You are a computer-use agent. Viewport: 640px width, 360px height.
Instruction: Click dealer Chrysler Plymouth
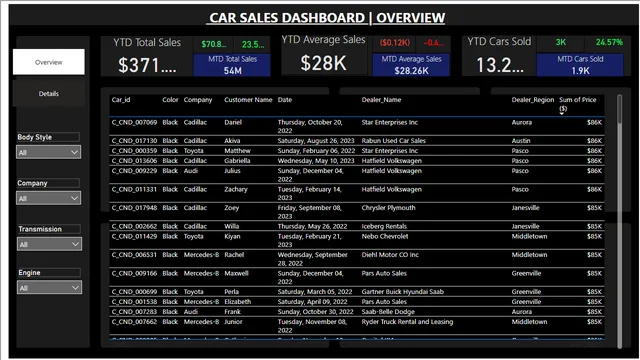pos(388,208)
